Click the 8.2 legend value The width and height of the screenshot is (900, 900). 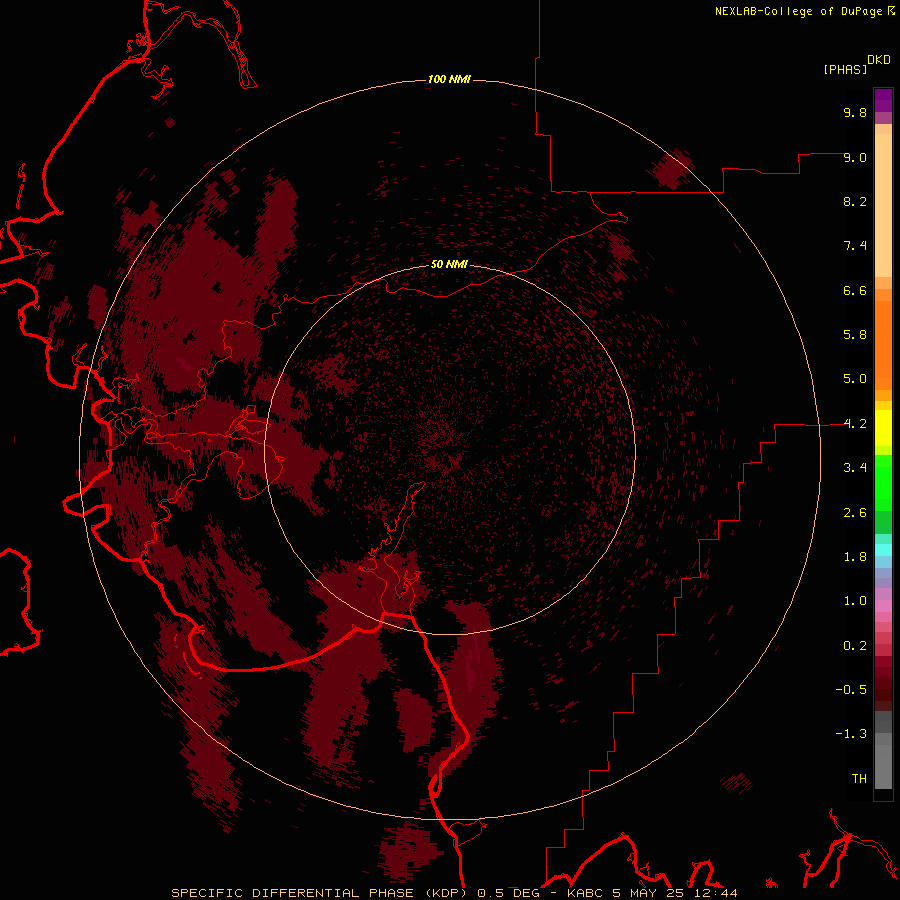(855, 201)
